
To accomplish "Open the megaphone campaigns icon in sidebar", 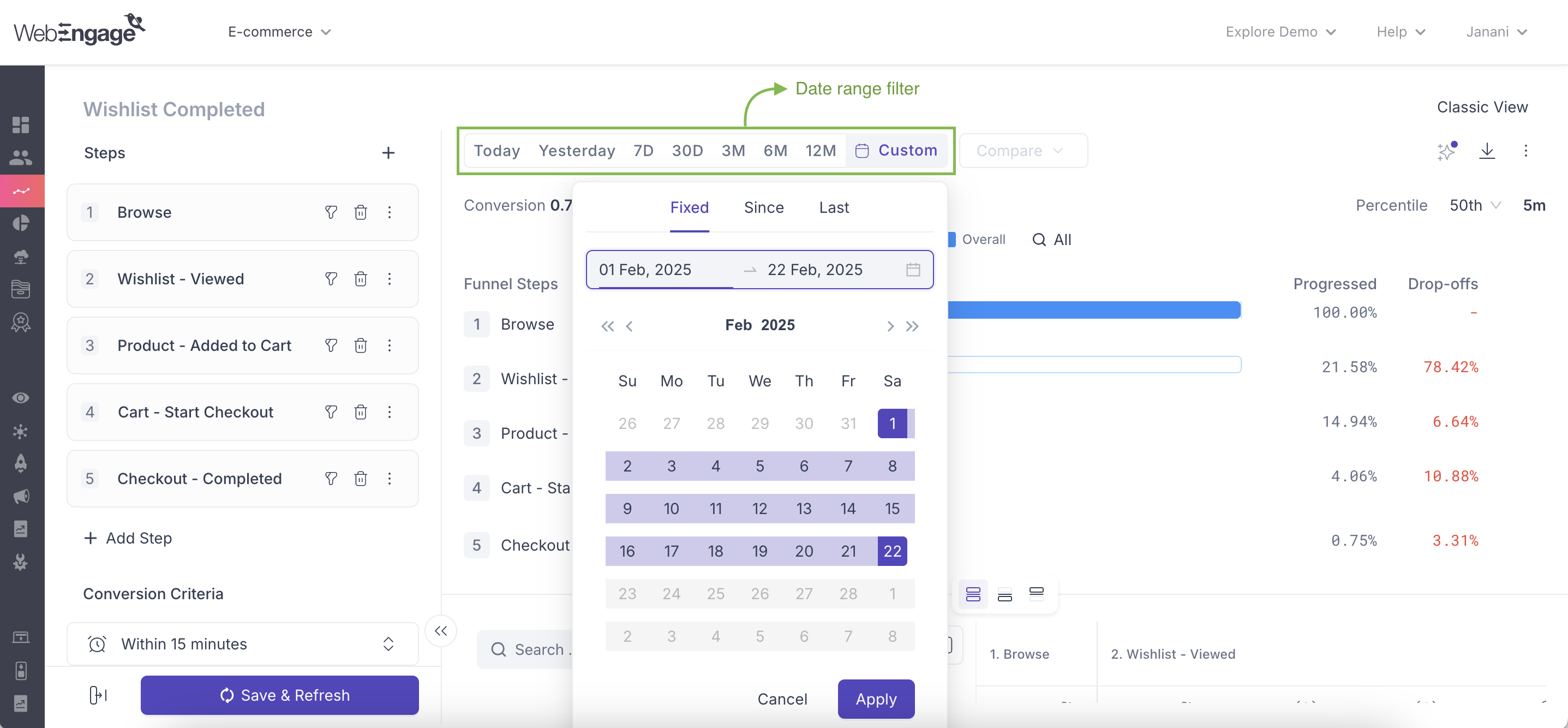I will 21,496.
